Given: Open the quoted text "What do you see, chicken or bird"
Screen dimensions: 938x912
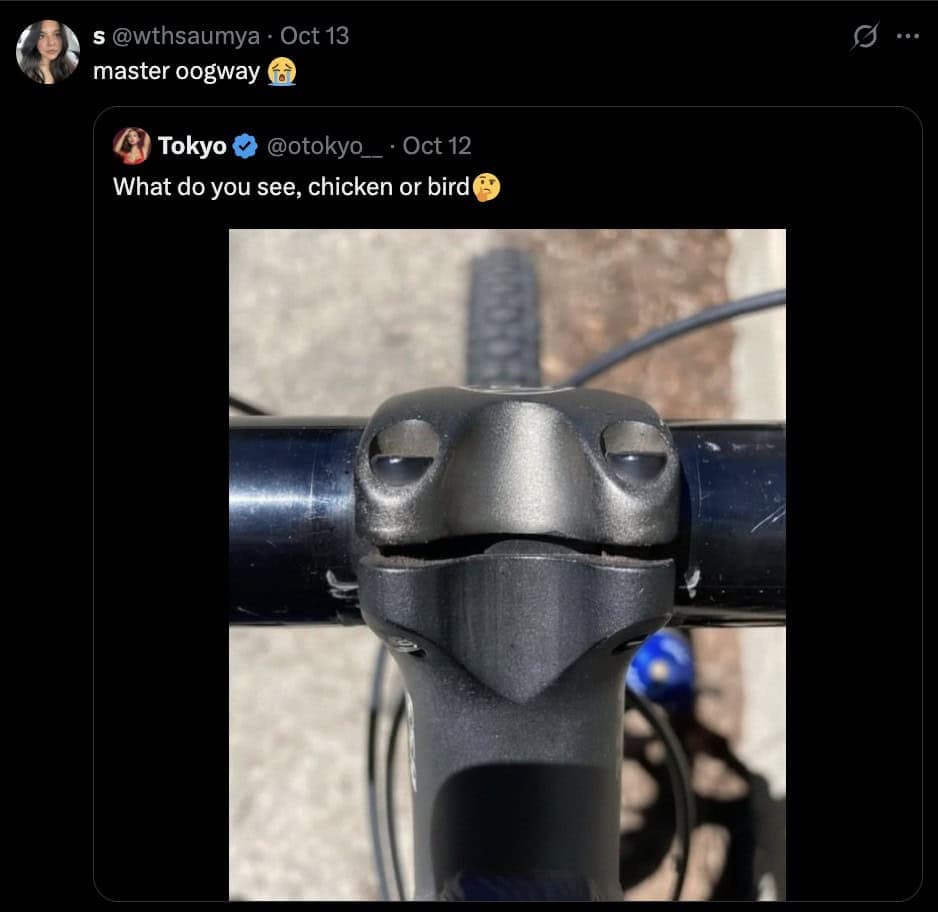Looking at the screenshot, I should point(291,187).
